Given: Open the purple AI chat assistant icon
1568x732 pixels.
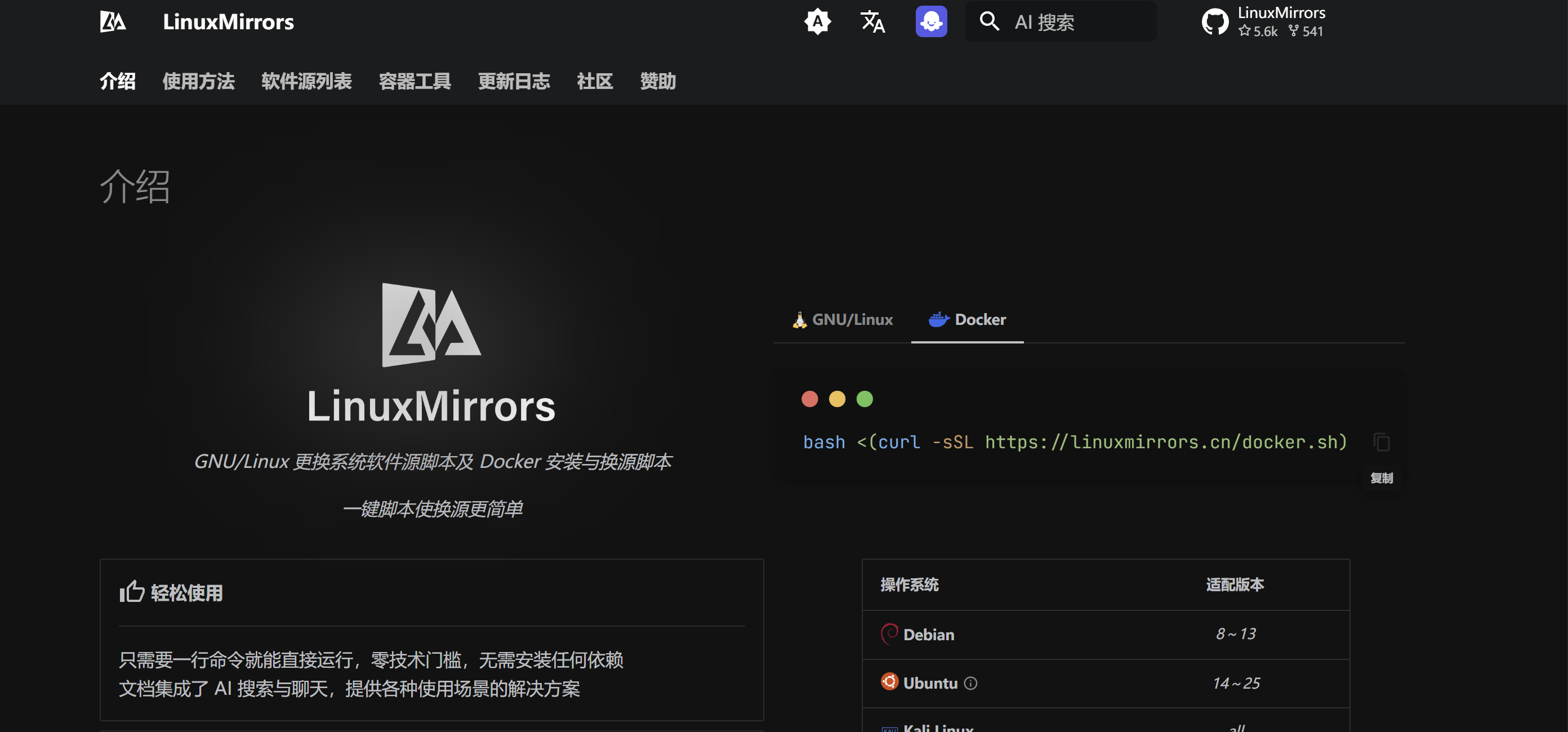Looking at the screenshot, I should point(930,22).
